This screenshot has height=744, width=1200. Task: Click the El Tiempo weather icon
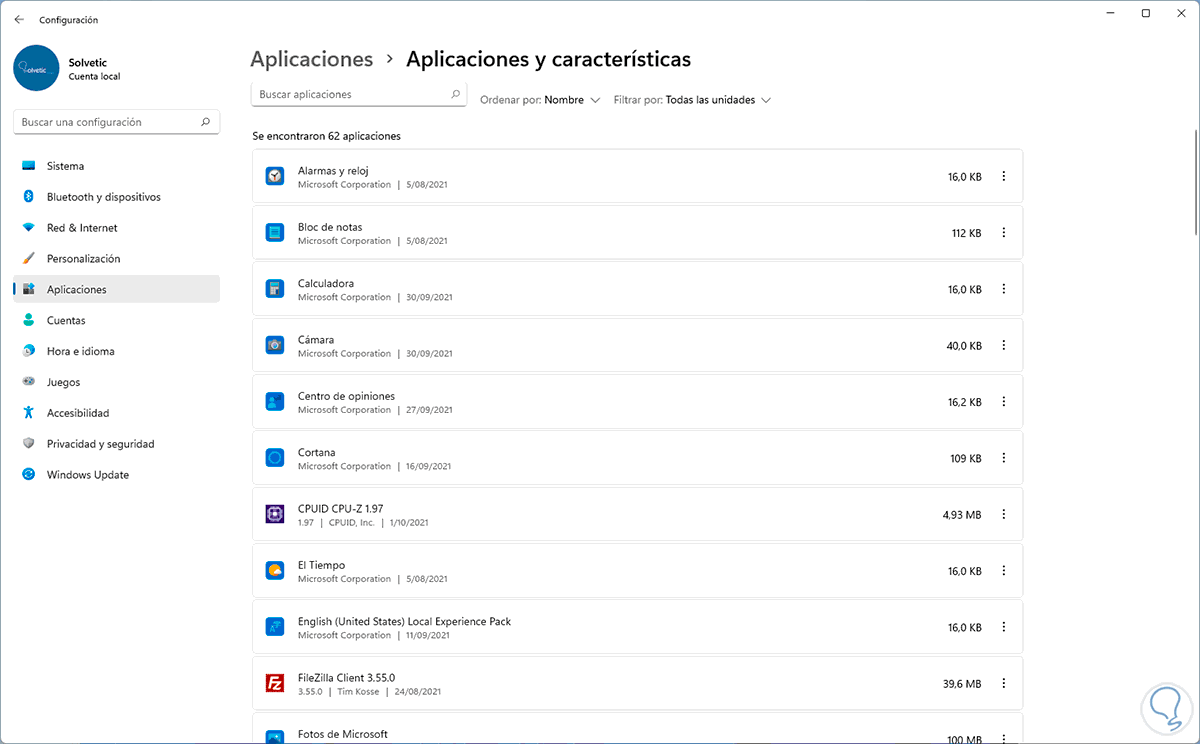pos(275,571)
